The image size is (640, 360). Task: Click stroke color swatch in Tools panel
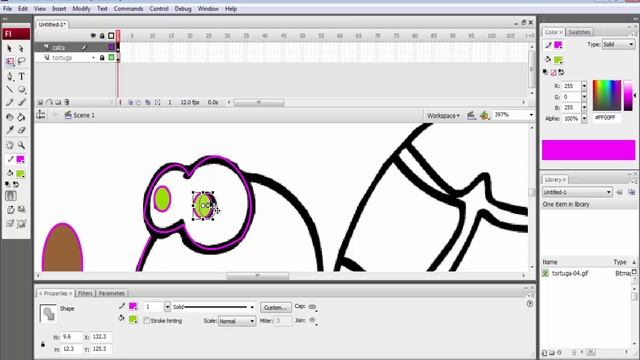coord(20,159)
